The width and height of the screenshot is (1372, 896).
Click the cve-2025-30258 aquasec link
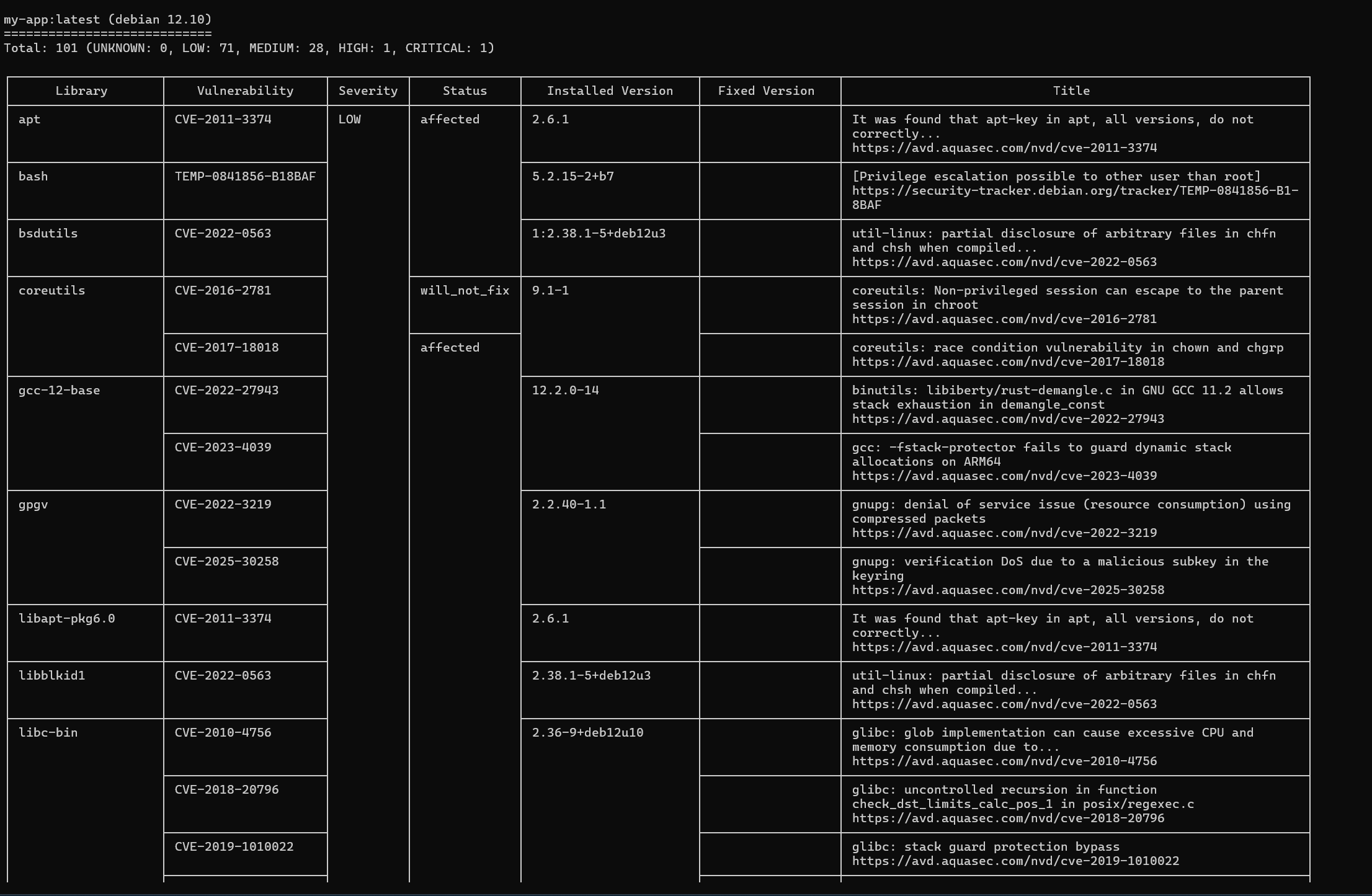pos(1007,590)
